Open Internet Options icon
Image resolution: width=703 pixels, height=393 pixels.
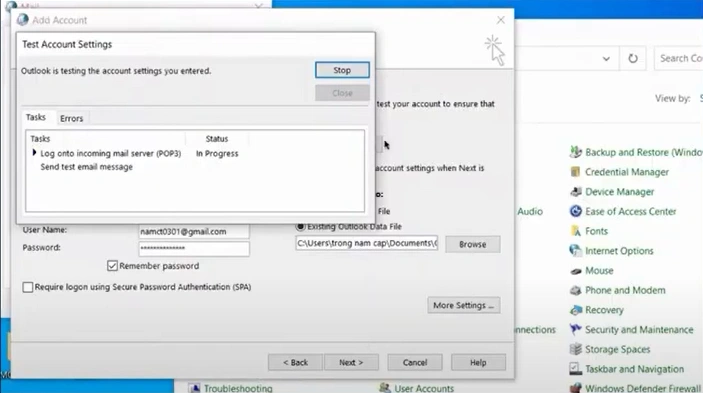pyautogui.click(x=576, y=251)
